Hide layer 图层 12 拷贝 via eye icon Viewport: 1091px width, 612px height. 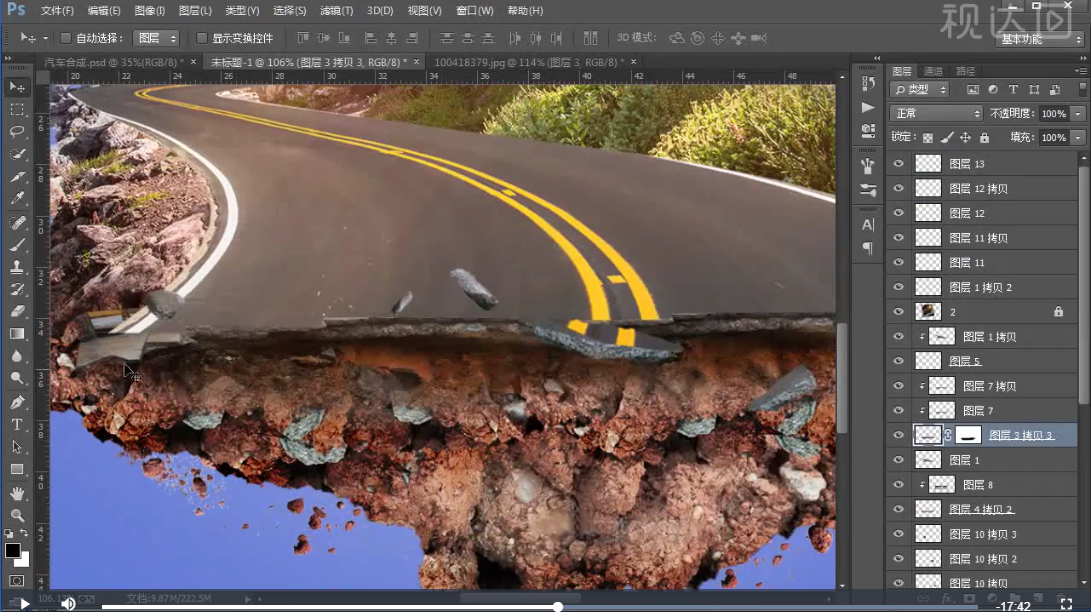click(x=899, y=188)
